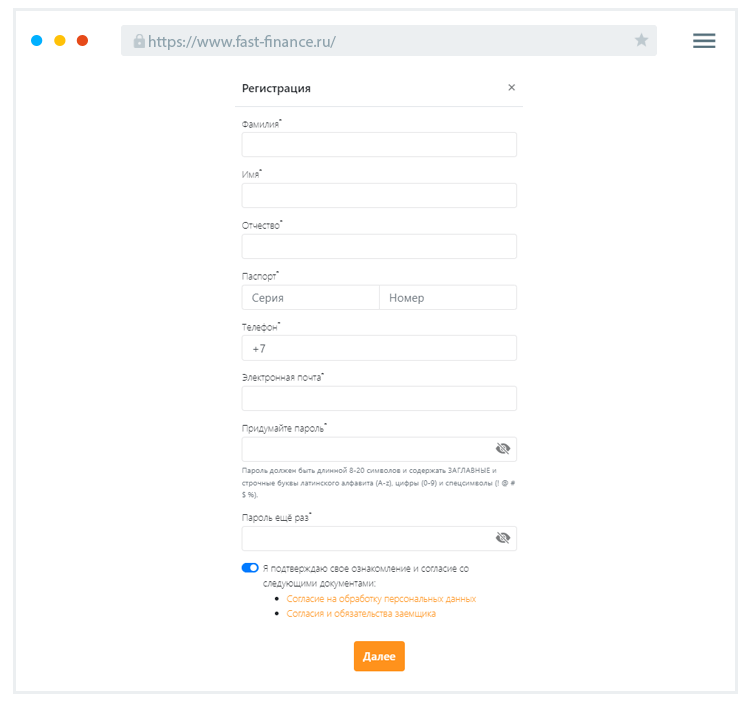This screenshot has height=709, width=751.
Task: Click the Фамилия input field
Action: pyautogui.click(x=379, y=145)
